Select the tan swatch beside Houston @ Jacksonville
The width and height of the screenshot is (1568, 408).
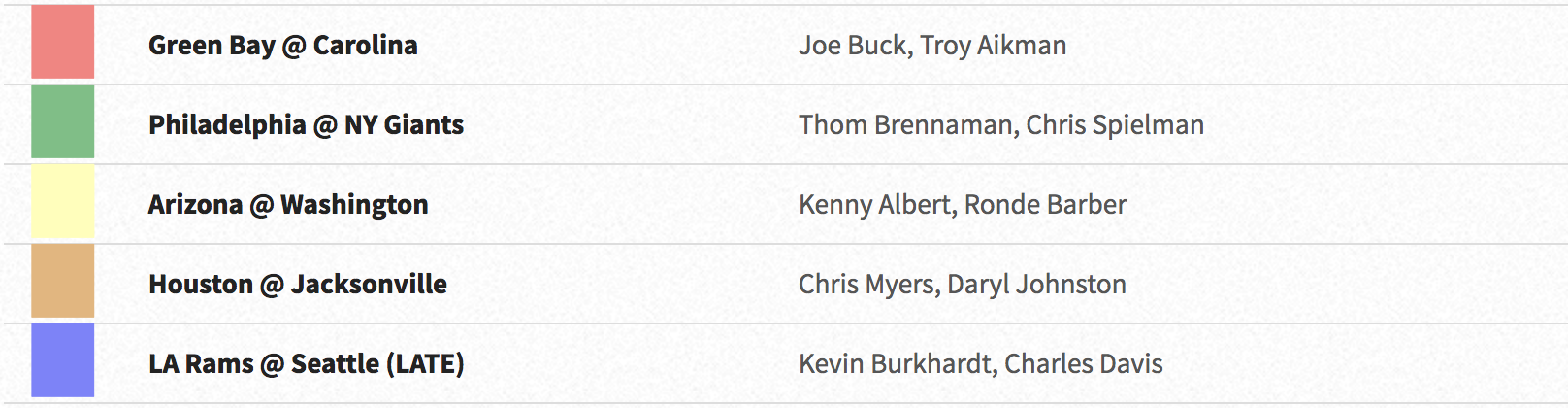point(62,281)
